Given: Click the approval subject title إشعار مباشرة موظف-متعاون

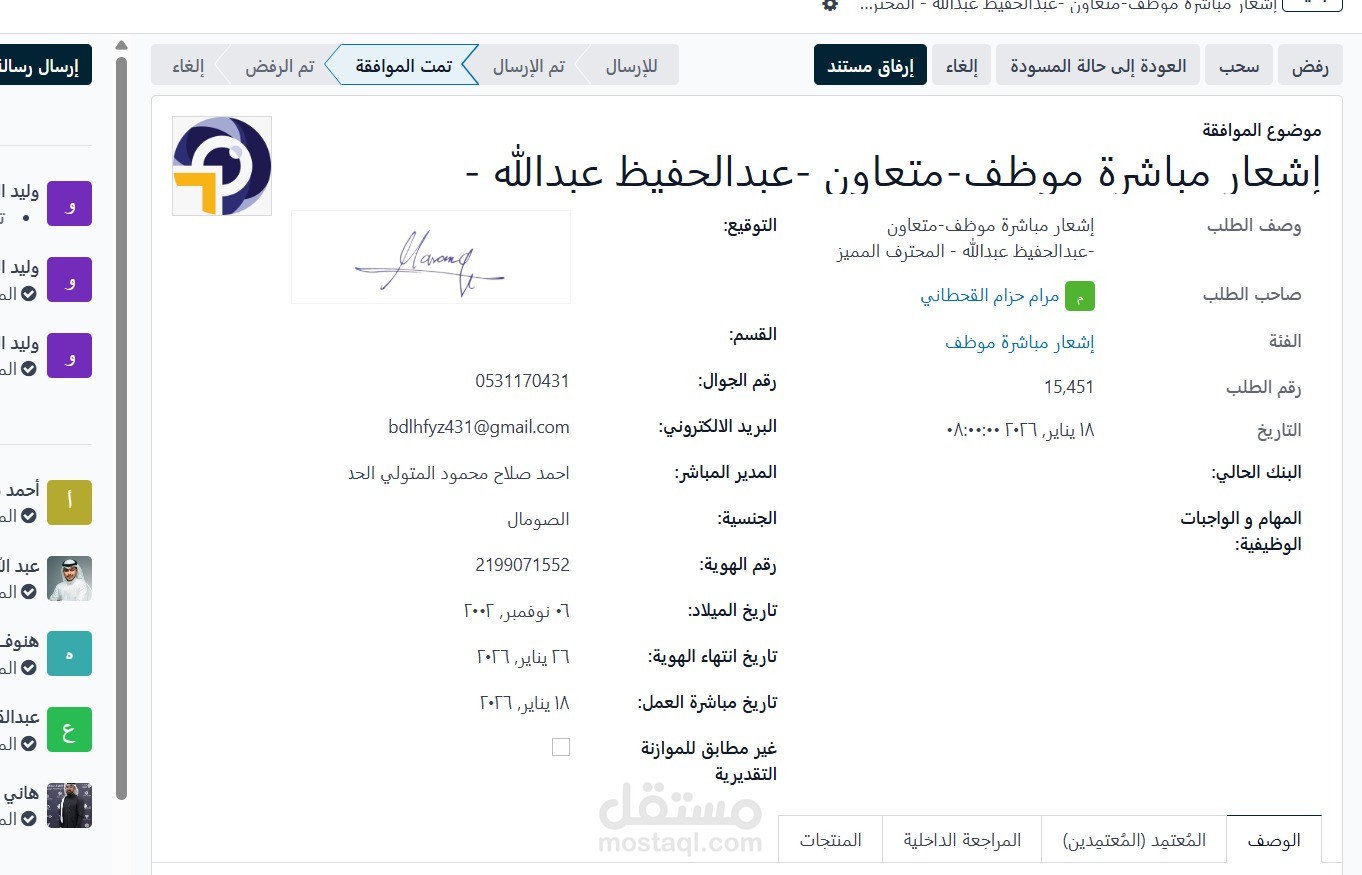Looking at the screenshot, I should click(x=894, y=172).
